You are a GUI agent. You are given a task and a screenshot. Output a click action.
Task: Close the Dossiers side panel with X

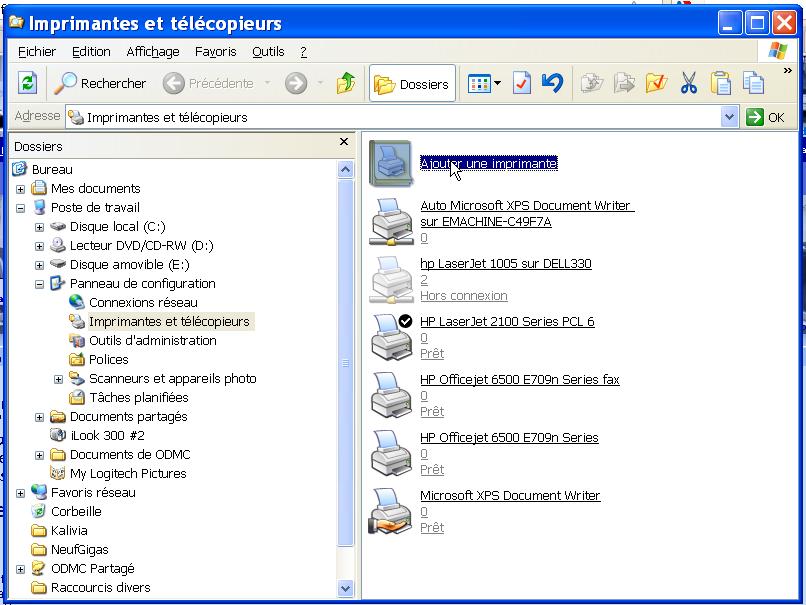coord(344,143)
